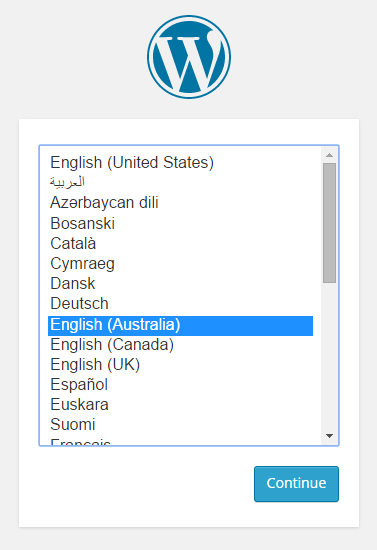The height and width of the screenshot is (550, 377).
Task: Select Dansk as the language
Action: click(180, 283)
